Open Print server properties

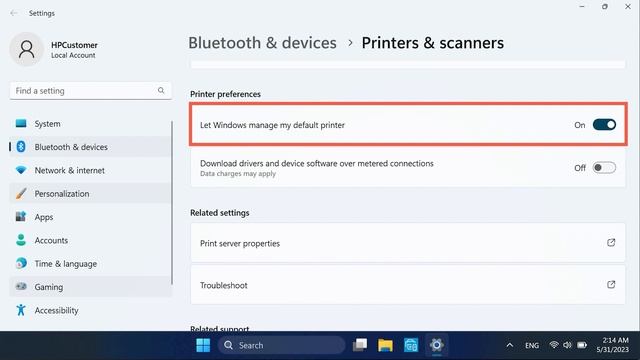408,243
